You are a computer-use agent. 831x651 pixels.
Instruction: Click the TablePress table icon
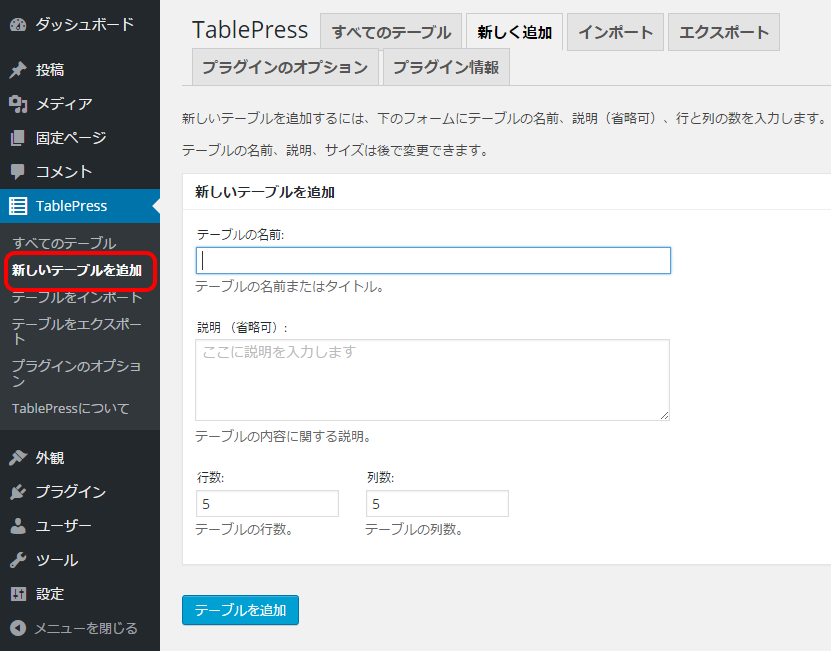point(18,206)
